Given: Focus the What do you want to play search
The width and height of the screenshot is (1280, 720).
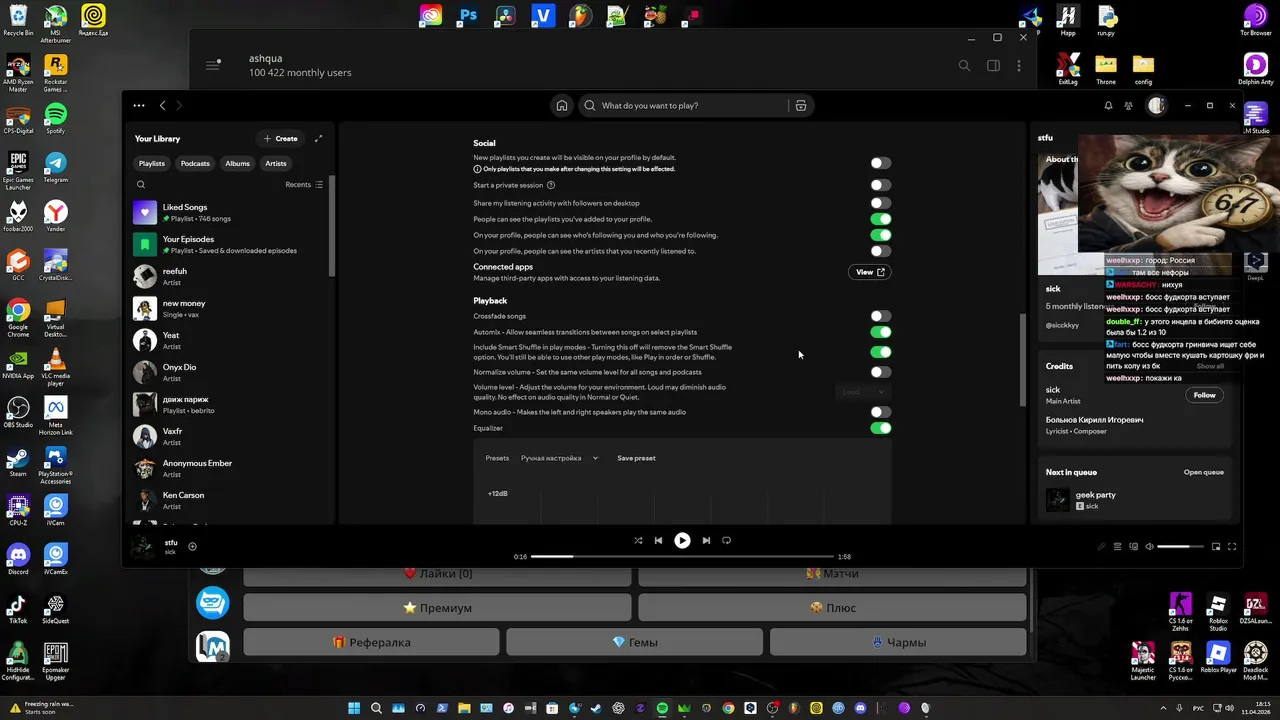Looking at the screenshot, I should point(684,105).
